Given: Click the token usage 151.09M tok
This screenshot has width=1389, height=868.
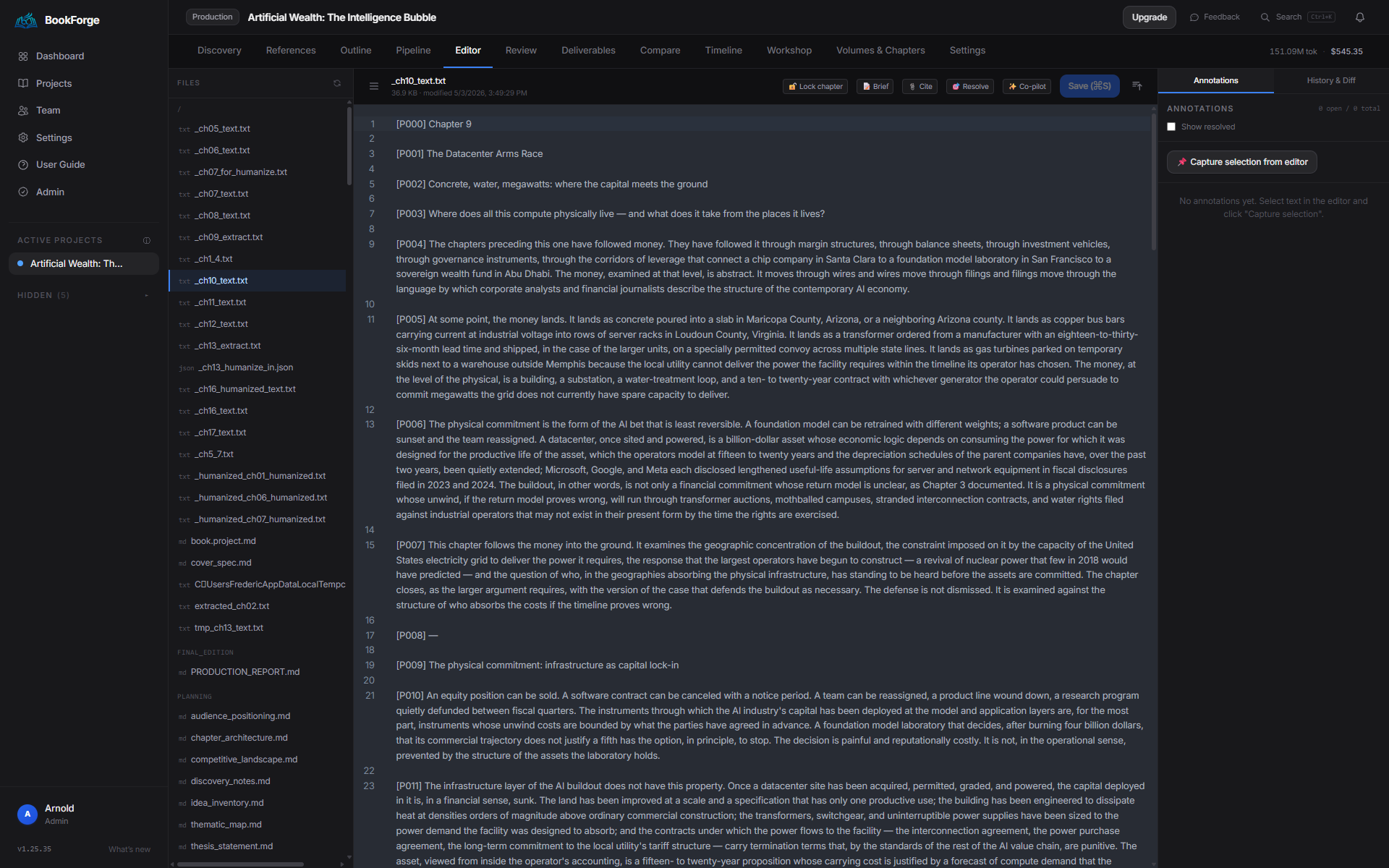Looking at the screenshot, I should coord(1293,52).
